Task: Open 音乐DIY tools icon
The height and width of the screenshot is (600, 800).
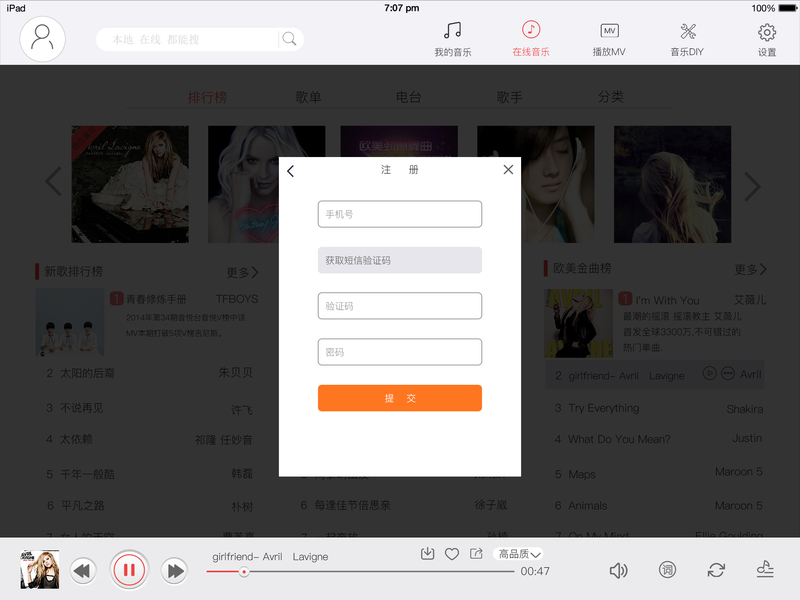Action: pyautogui.click(x=688, y=31)
